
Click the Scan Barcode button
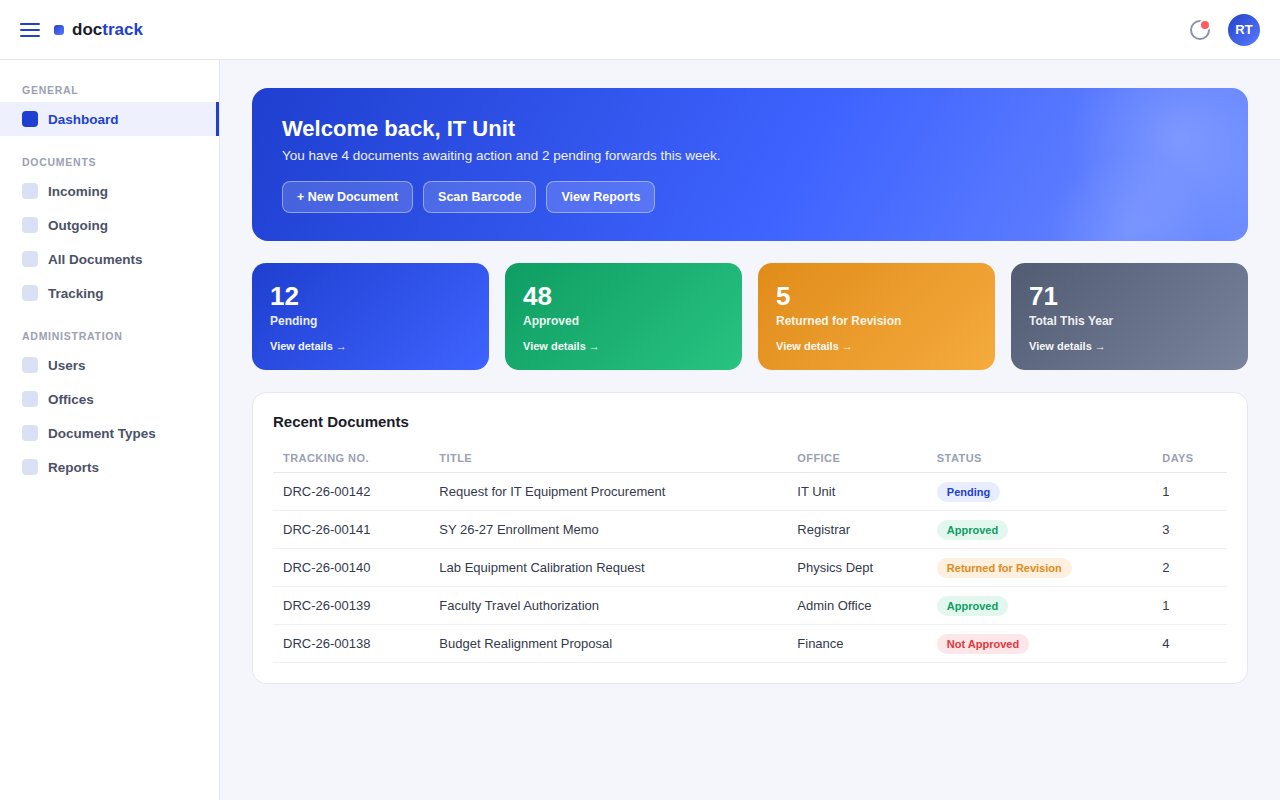click(479, 197)
